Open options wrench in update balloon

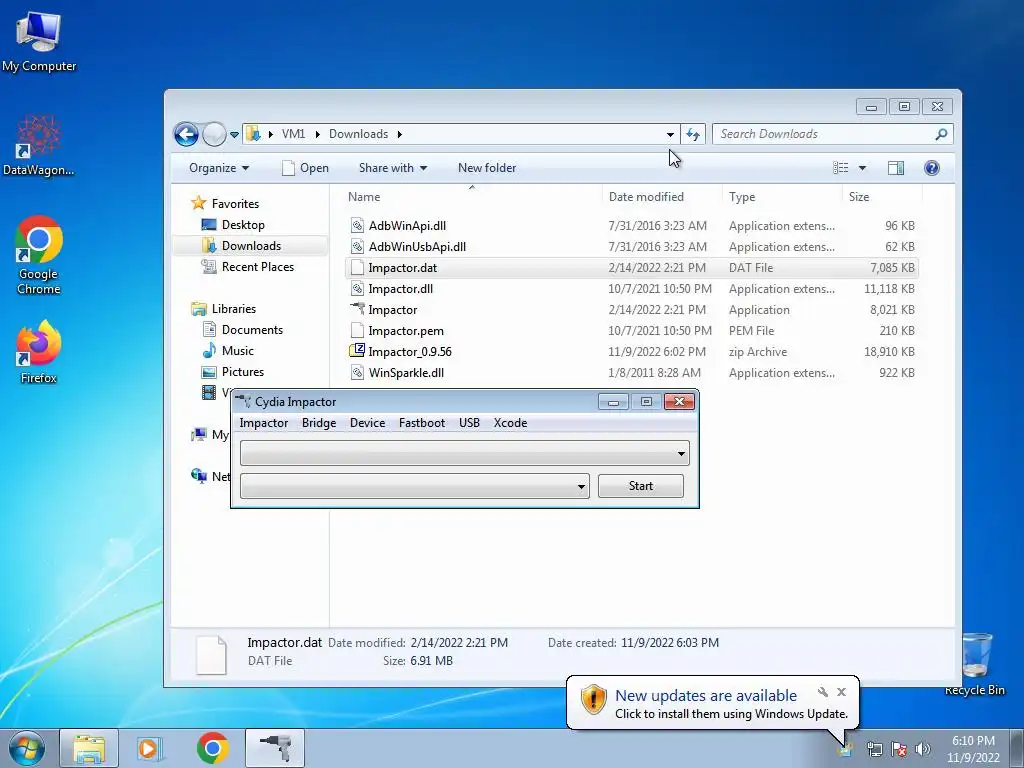[x=823, y=692]
